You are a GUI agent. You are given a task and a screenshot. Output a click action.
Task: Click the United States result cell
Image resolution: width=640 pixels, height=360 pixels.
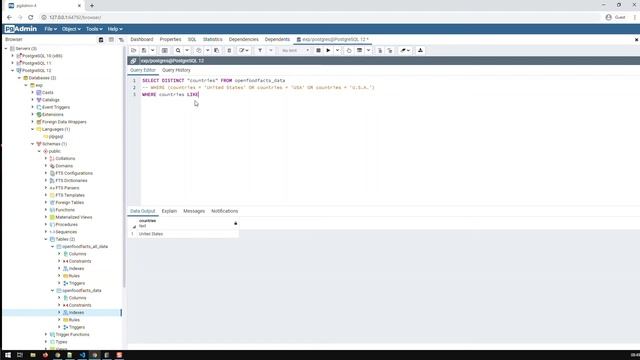188,234
